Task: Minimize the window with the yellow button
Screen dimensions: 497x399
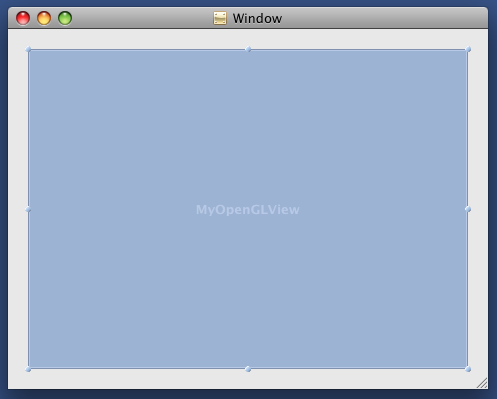Action: pos(44,18)
